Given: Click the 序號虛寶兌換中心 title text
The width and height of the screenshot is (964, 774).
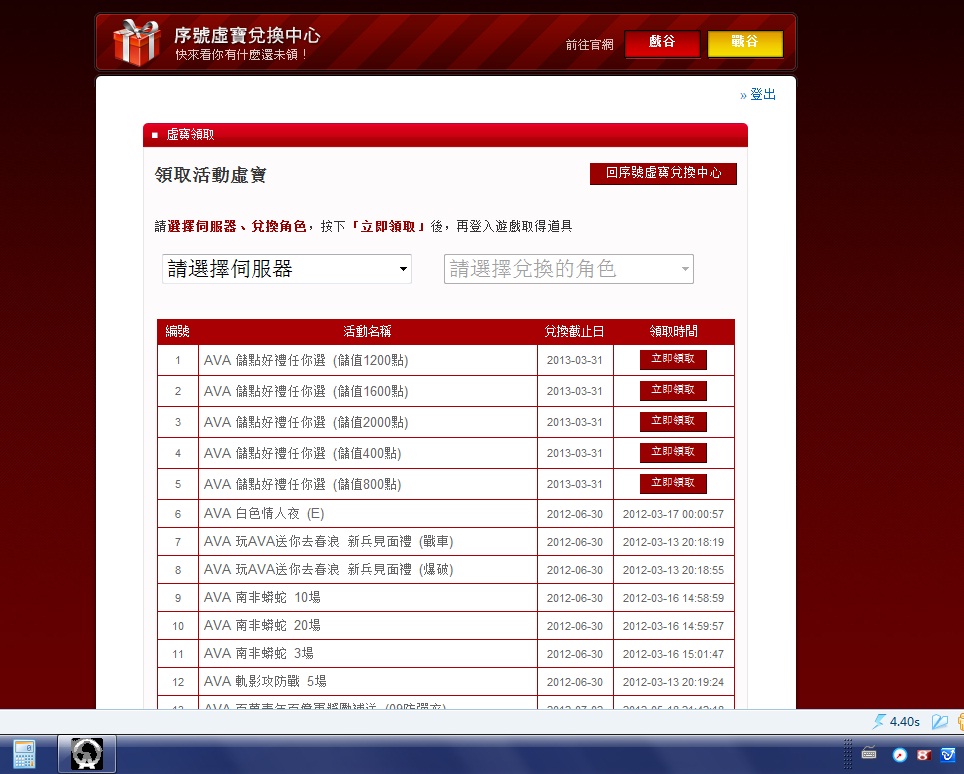Looking at the screenshot, I should 247,35.
